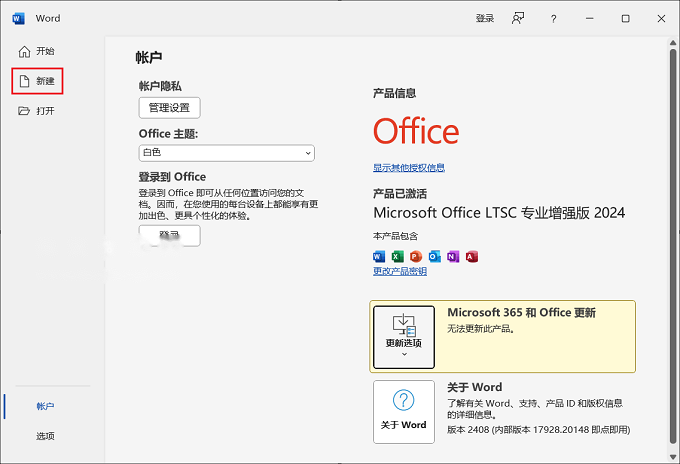This screenshot has height=464, width=680.
Task: Click the feedback person icon in title bar
Action: [518, 18]
